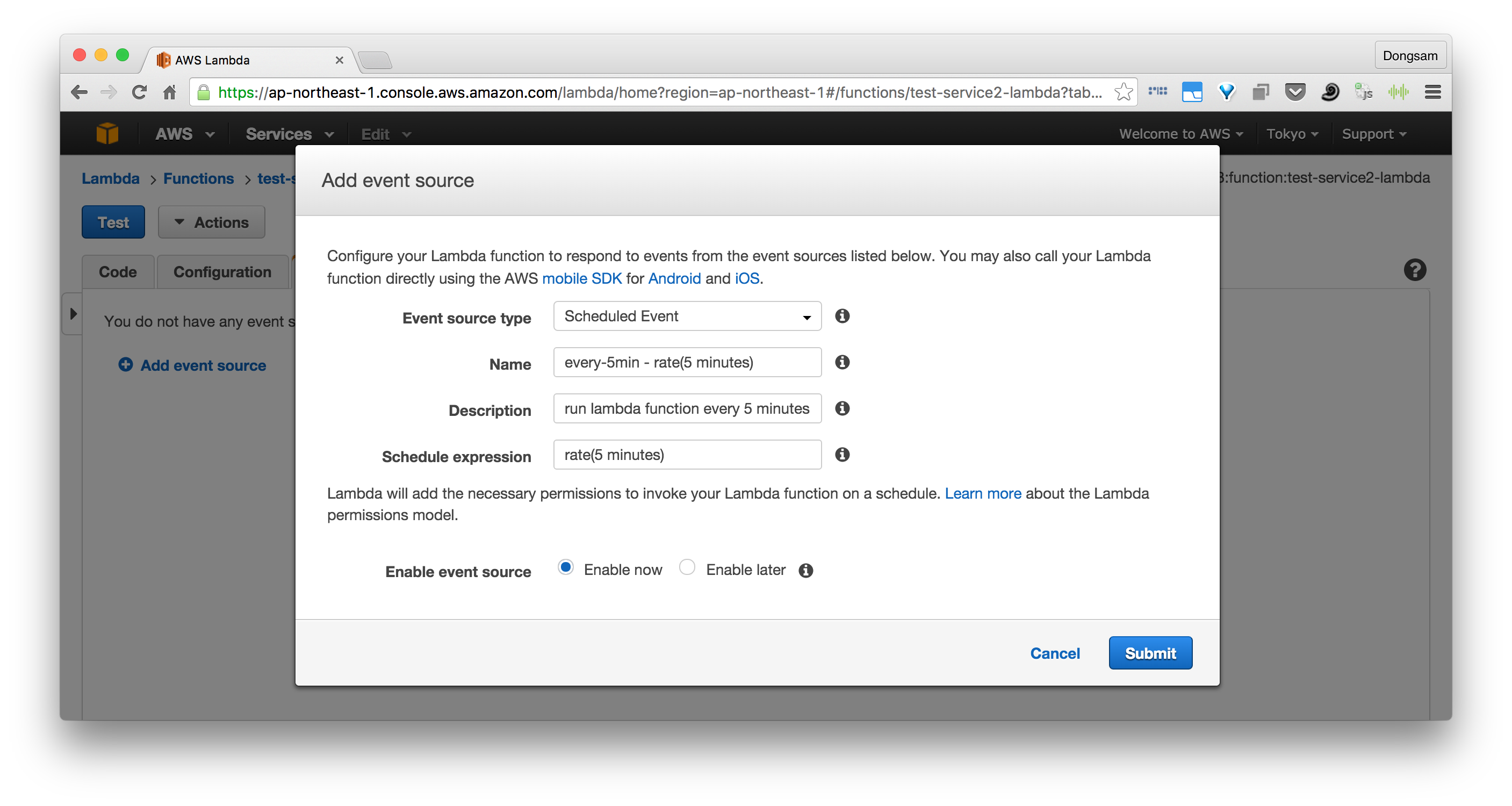This screenshot has height=806, width=1512.
Task: Select the Enable now radio button
Action: (565, 567)
